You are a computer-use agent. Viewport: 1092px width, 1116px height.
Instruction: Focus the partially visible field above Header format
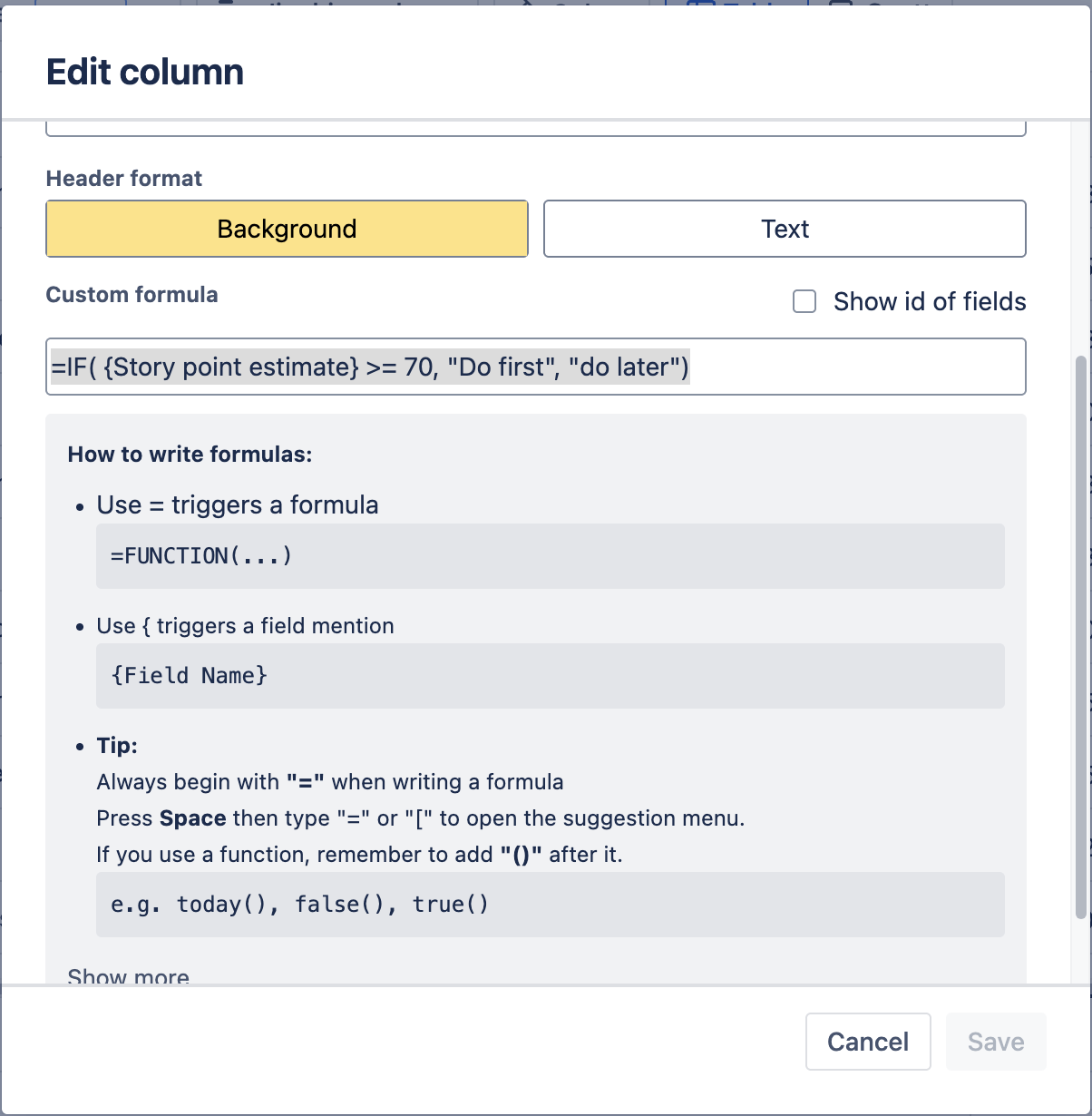pyautogui.click(x=535, y=128)
